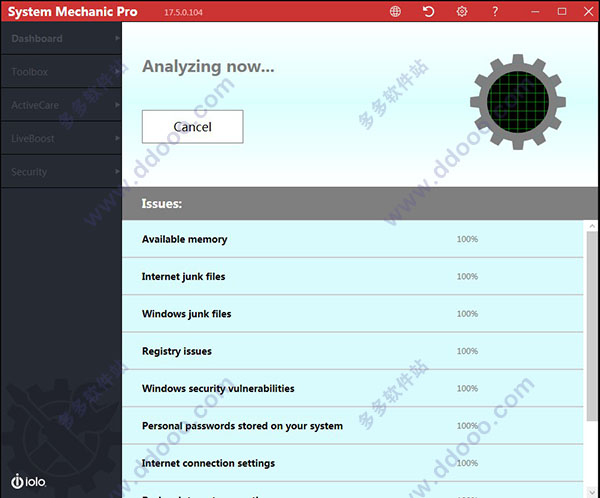
Task: Expand the ActiveCare arrow in sidebar
Action: click(x=117, y=105)
